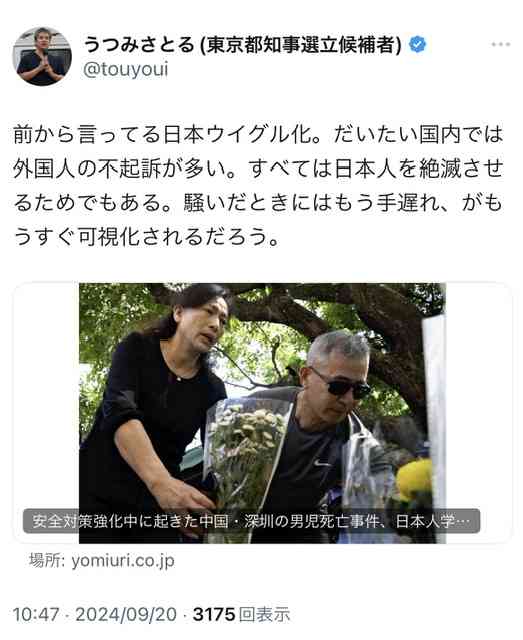Click the tweet line containing 騒いだときには
Viewport: 523px width, 640px height.
pos(258,203)
